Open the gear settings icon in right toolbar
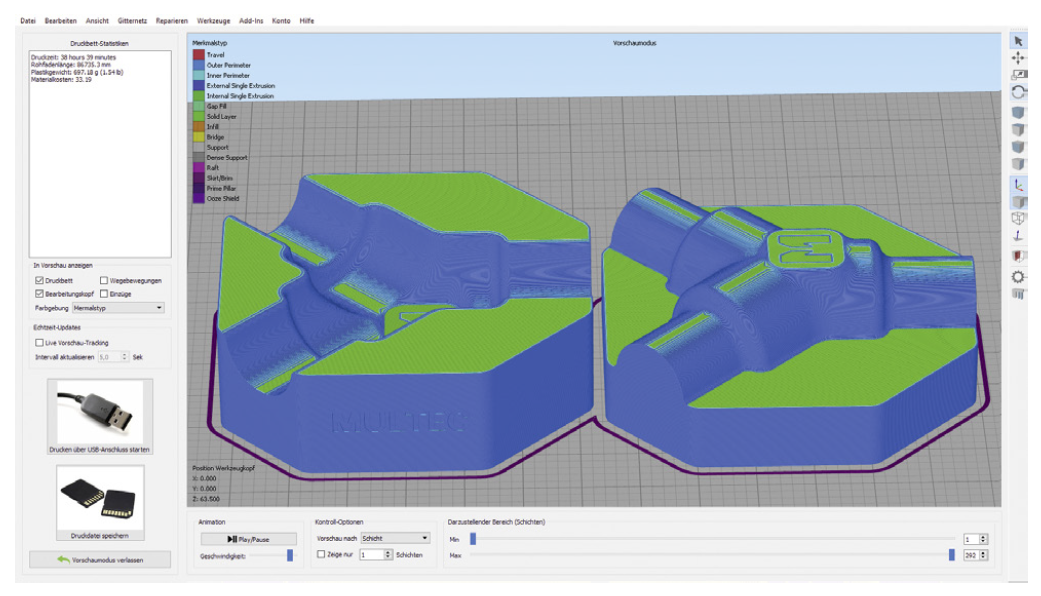The image size is (1041, 596). tap(1018, 276)
